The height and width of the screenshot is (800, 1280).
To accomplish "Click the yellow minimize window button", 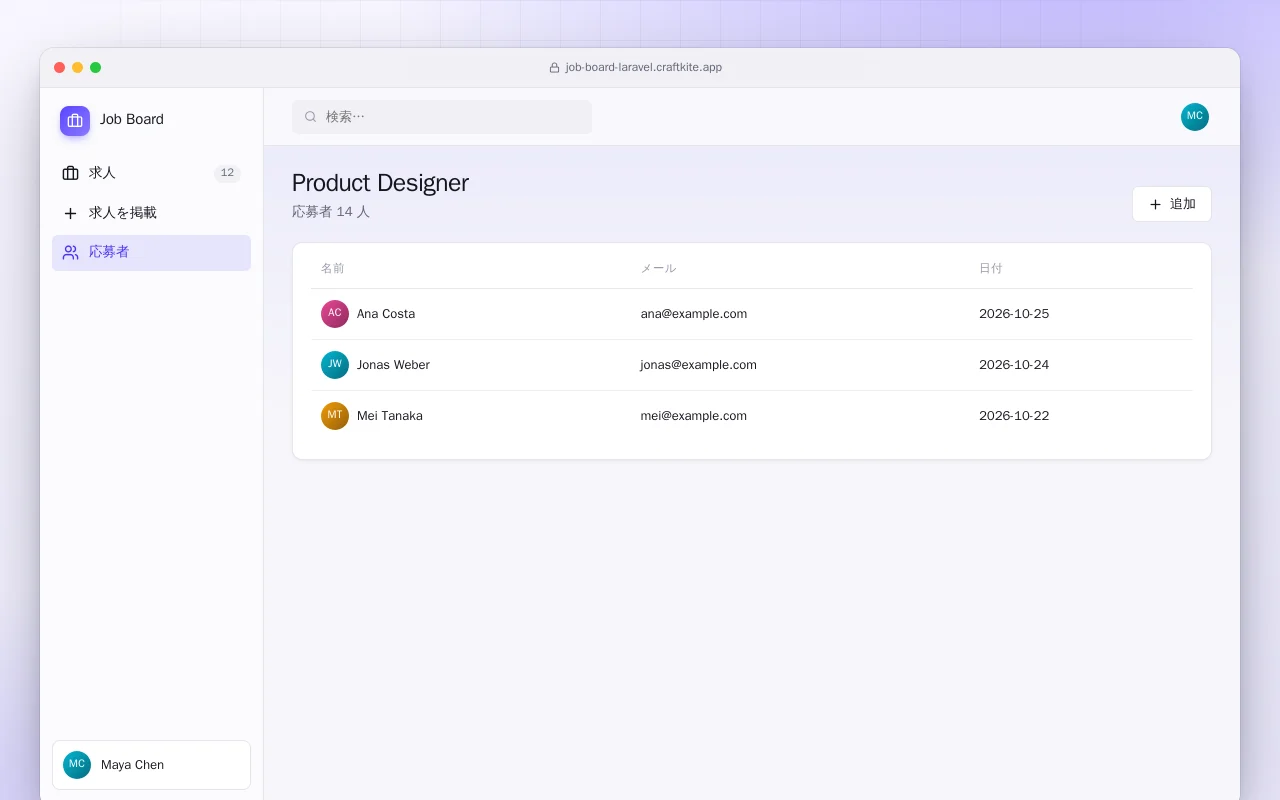I will pos(78,68).
